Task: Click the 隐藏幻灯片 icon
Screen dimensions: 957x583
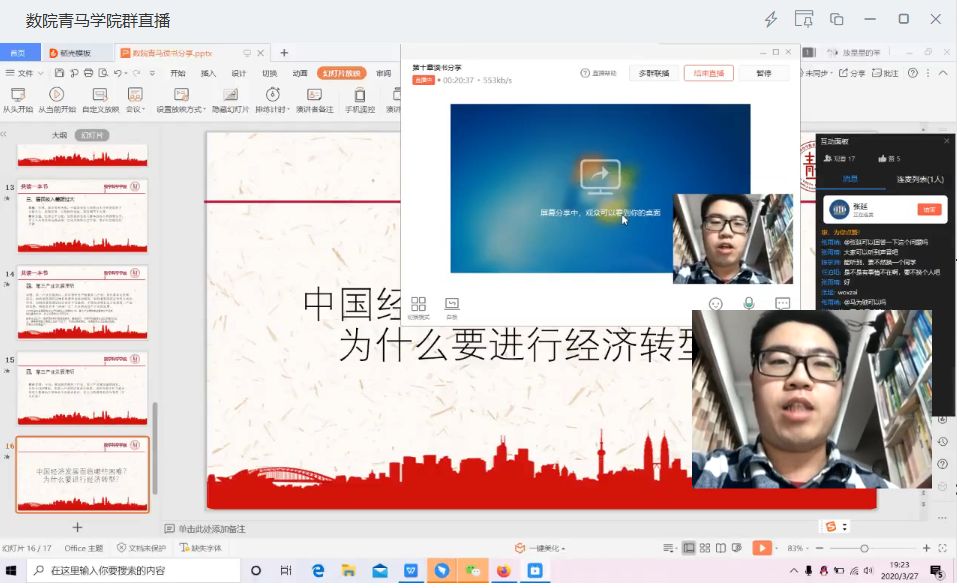Action: click(x=230, y=94)
